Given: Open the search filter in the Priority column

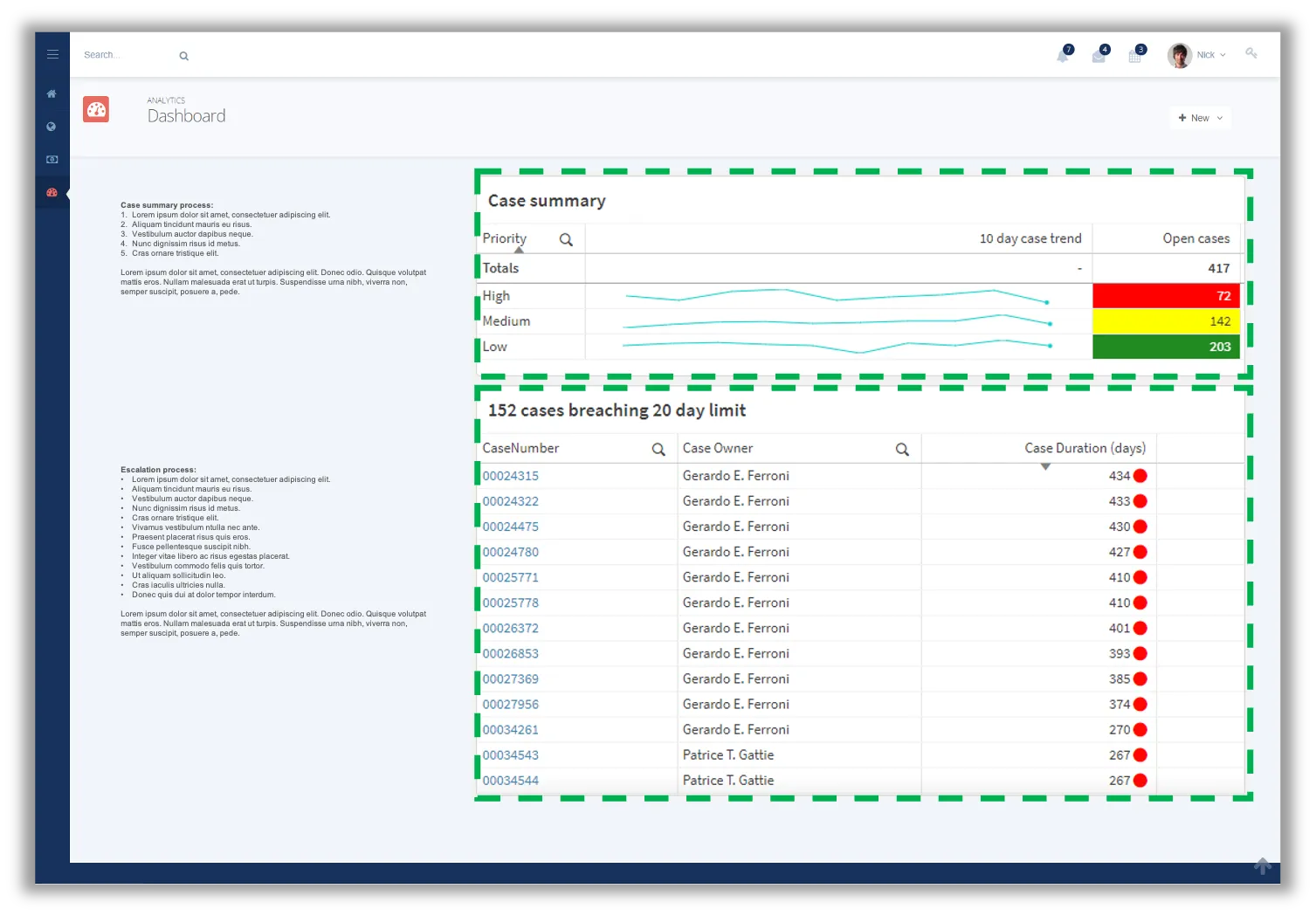Looking at the screenshot, I should pyautogui.click(x=566, y=238).
